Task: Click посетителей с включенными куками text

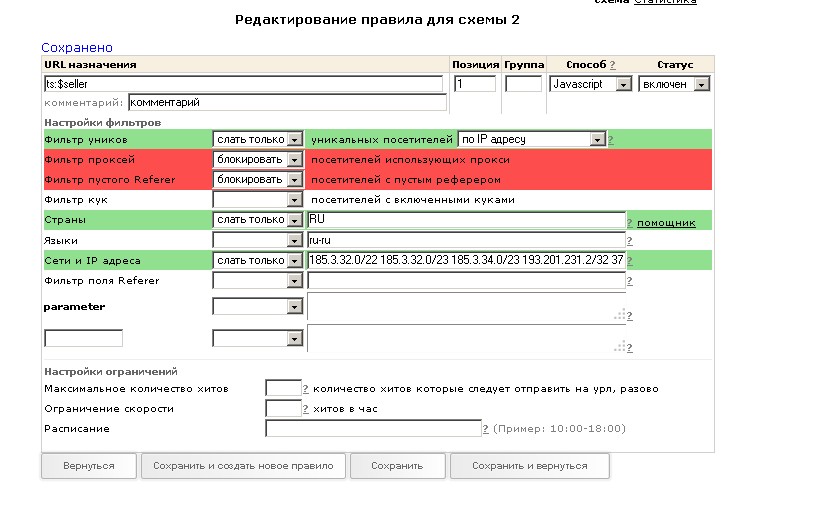Action: tap(413, 200)
